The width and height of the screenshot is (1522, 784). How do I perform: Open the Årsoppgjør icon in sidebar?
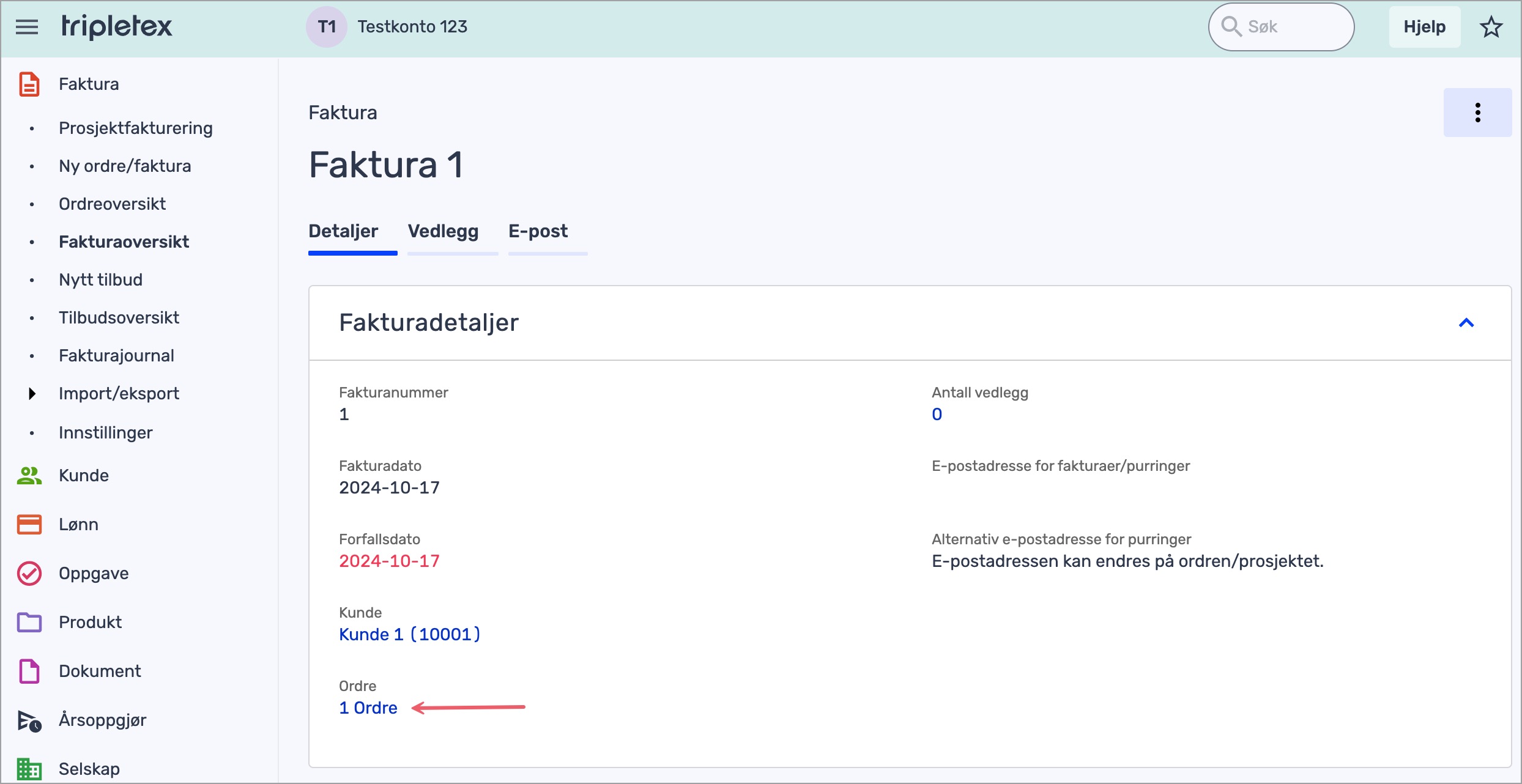pos(29,720)
